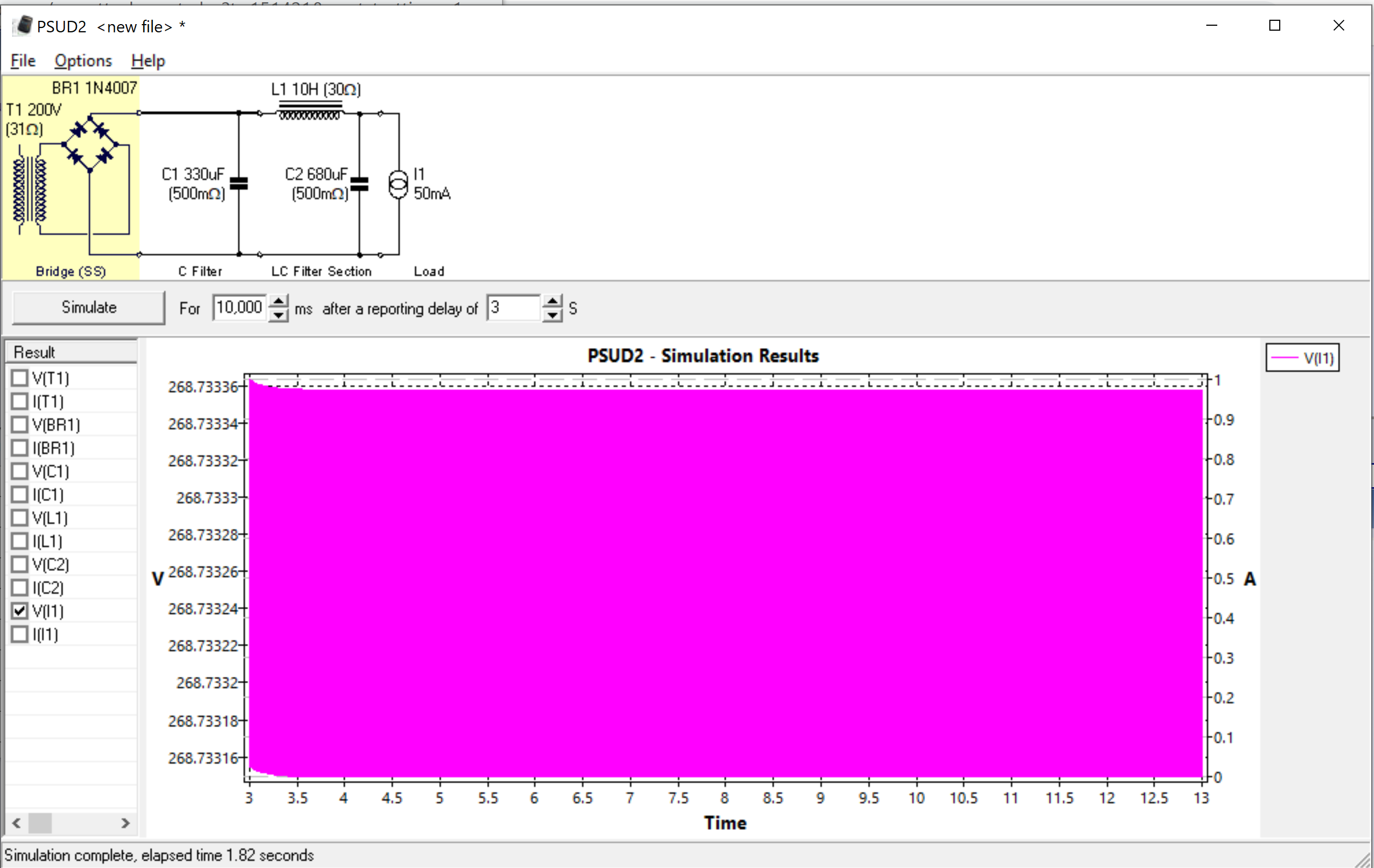Image resolution: width=1374 pixels, height=868 pixels.
Task: Close the PSUD2 window
Action: 1338,25
